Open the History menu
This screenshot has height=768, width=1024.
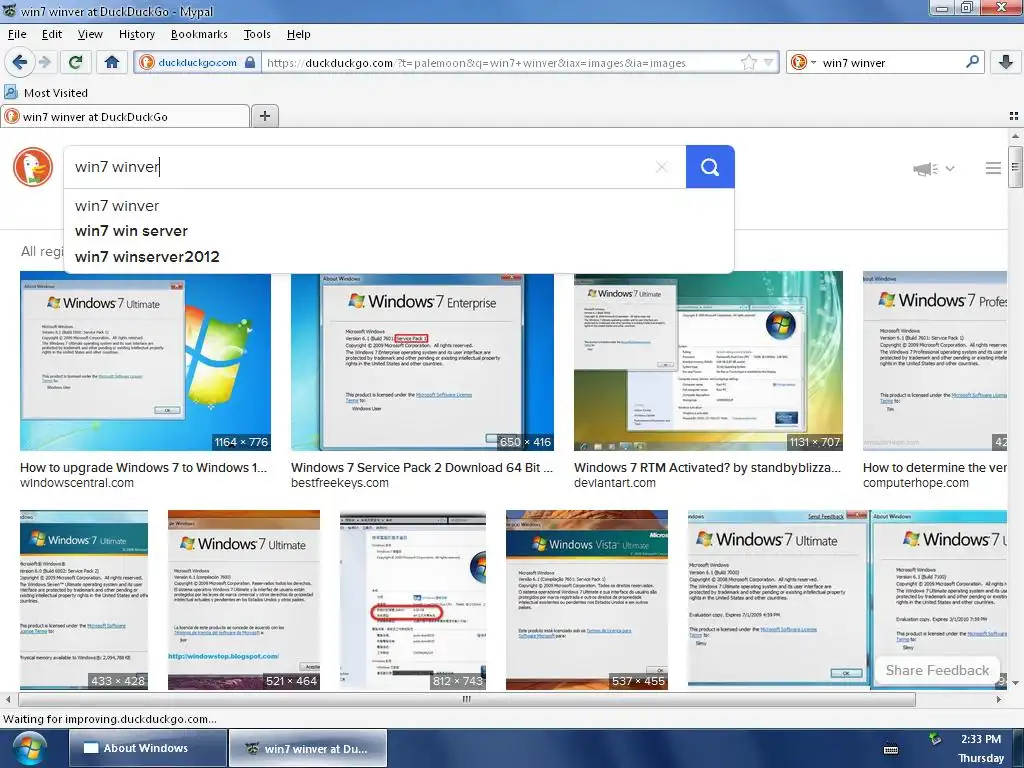point(136,34)
